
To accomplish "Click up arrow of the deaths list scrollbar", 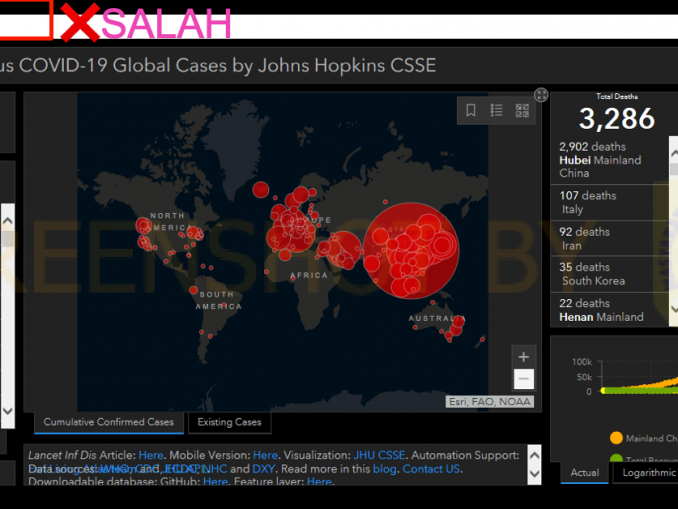I will click(x=674, y=153).
